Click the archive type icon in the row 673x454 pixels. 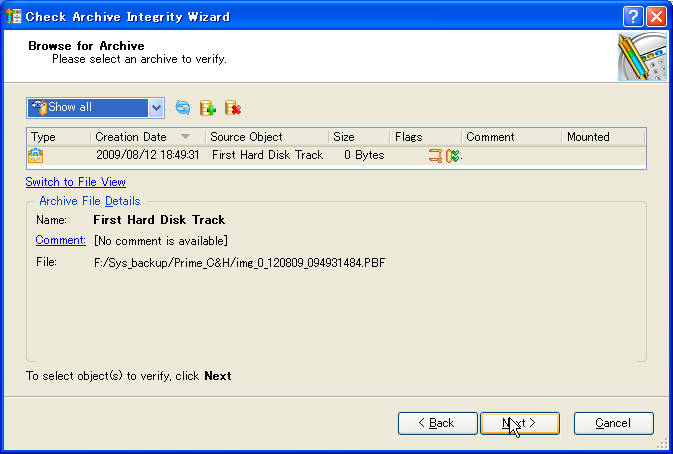[x=36, y=155]
